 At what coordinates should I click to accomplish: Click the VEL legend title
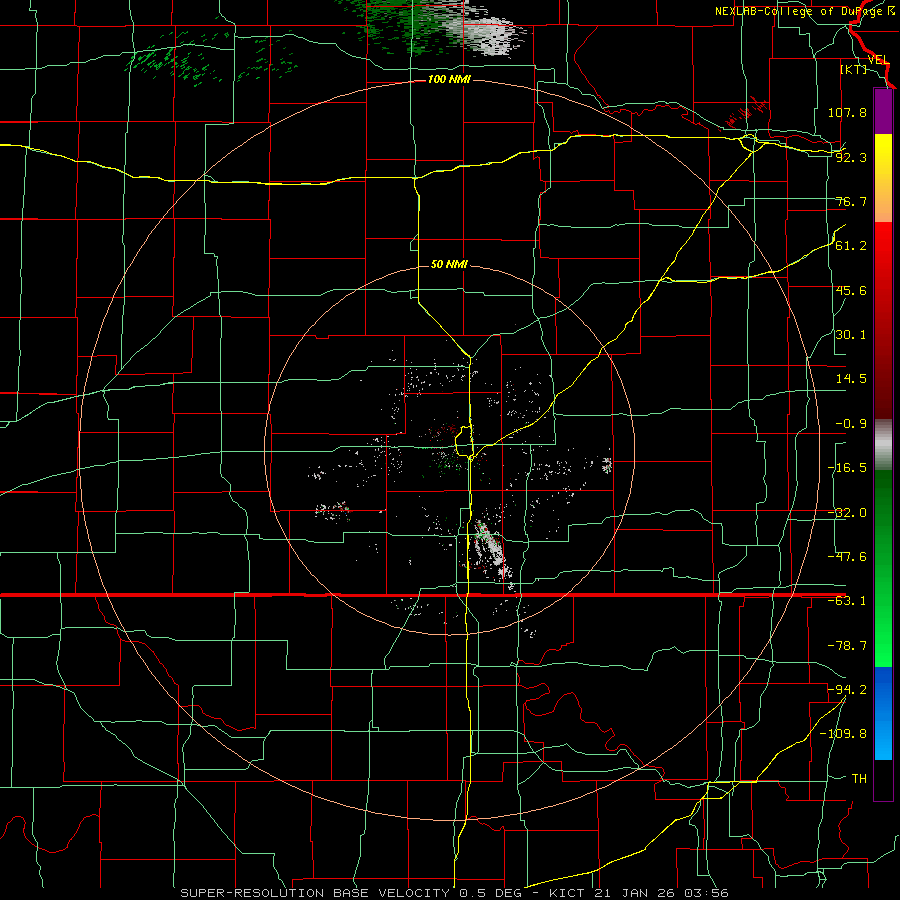pos(878,60)
